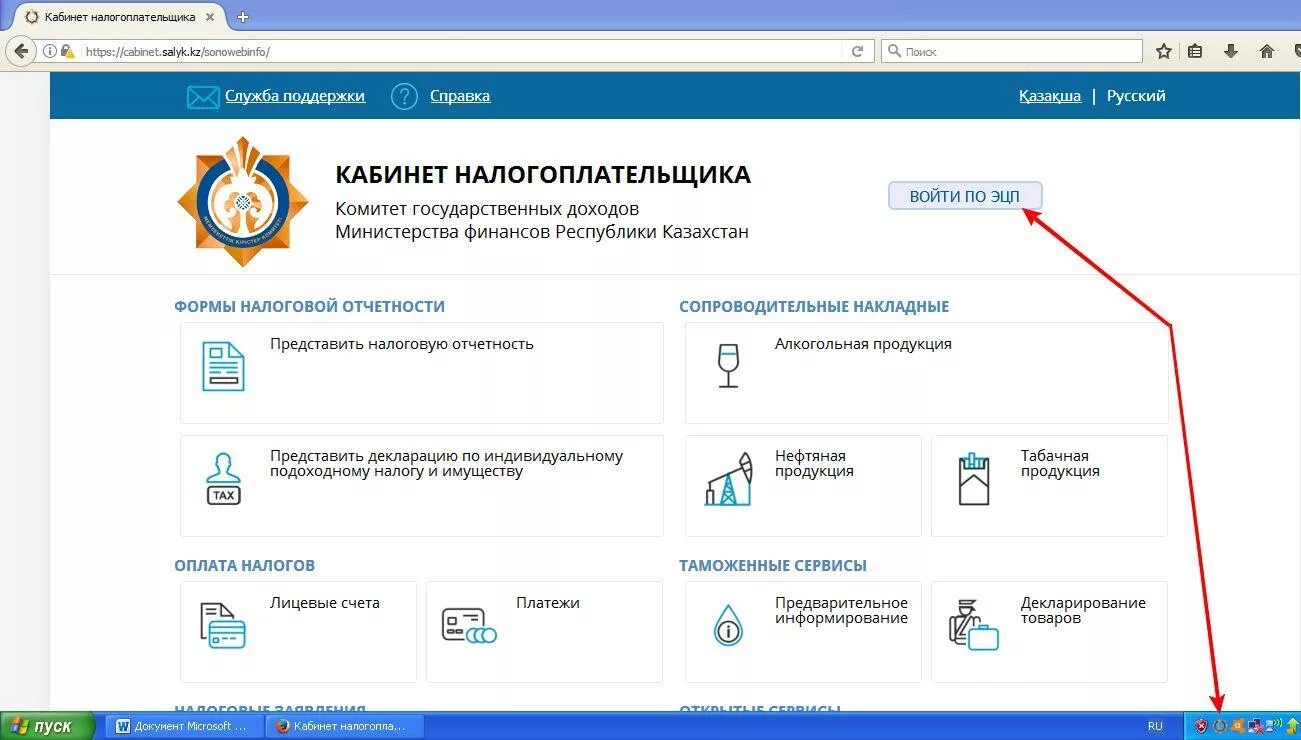
Task: Click the envelope icon next to Служба поддержки
Action: pos(203,96)
